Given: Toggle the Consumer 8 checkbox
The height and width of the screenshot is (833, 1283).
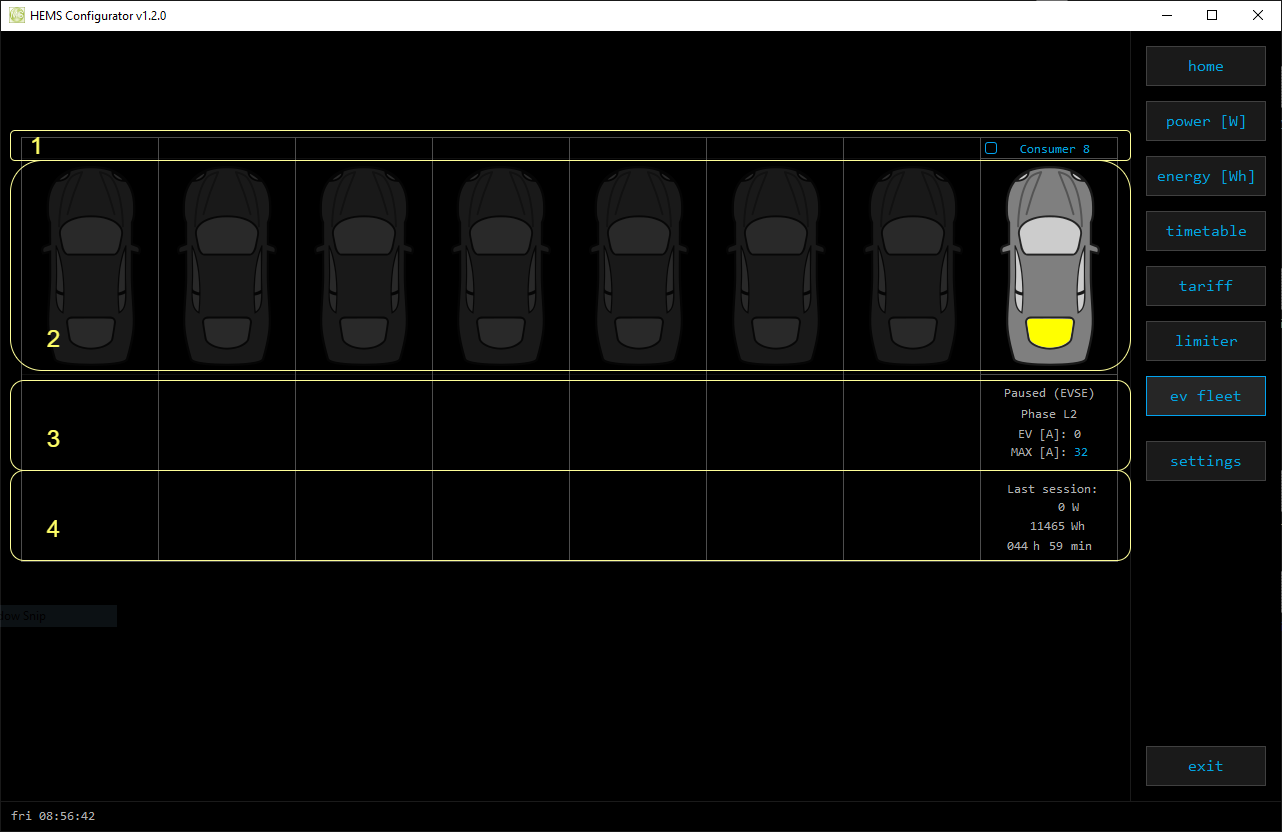Looking at the screenshot, I should pos(991,148).
